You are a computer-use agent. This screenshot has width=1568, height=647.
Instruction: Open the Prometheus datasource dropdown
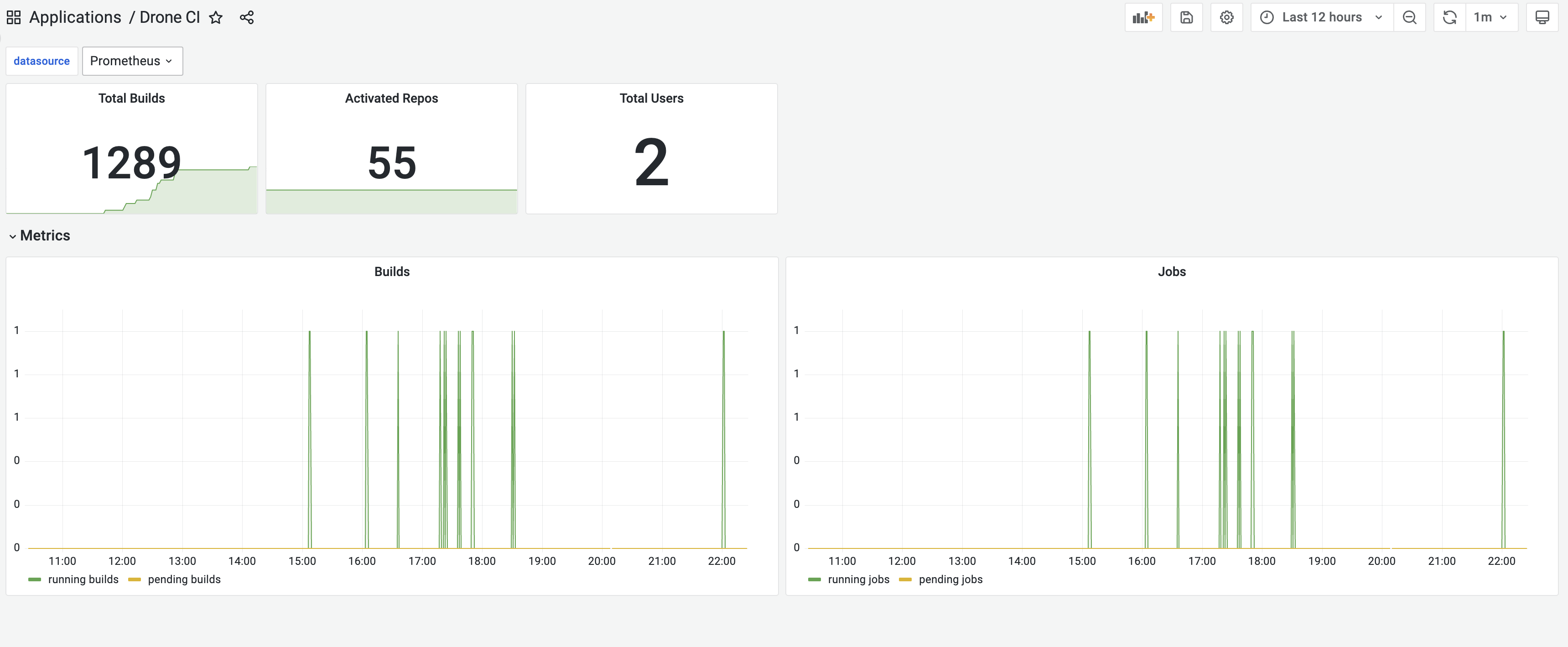[132, 61]
